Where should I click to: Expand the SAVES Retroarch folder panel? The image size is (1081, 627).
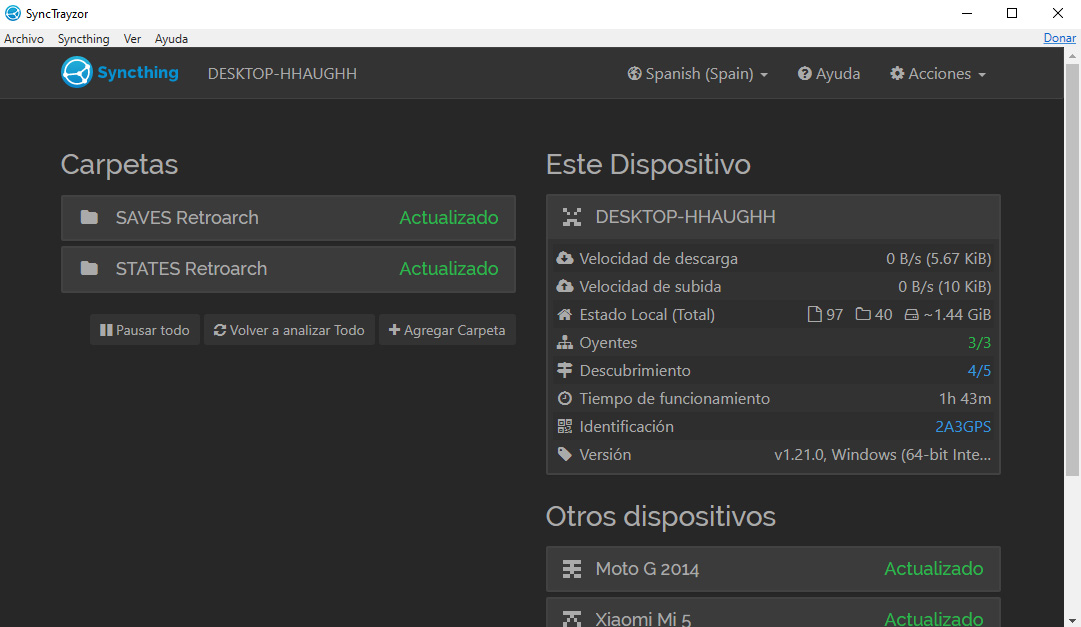288,217
